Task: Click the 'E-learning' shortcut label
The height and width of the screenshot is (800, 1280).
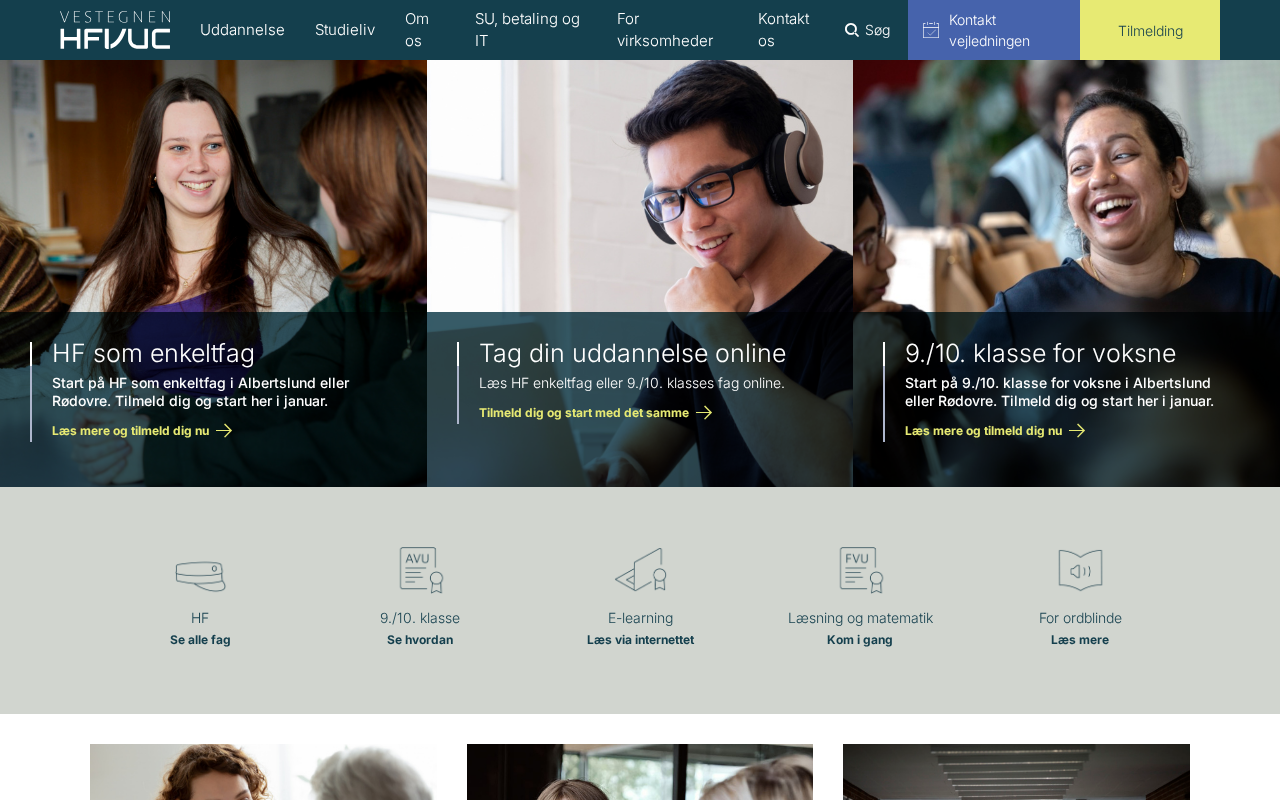Action: (x=640, y=618)
